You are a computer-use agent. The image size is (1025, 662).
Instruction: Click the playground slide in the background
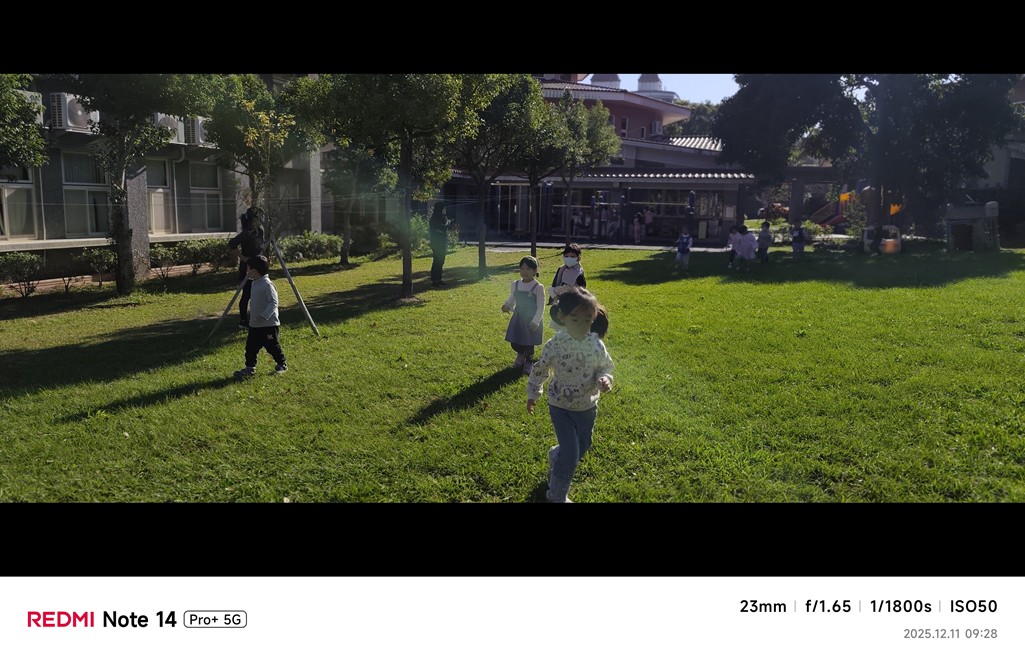click(833, 208)
